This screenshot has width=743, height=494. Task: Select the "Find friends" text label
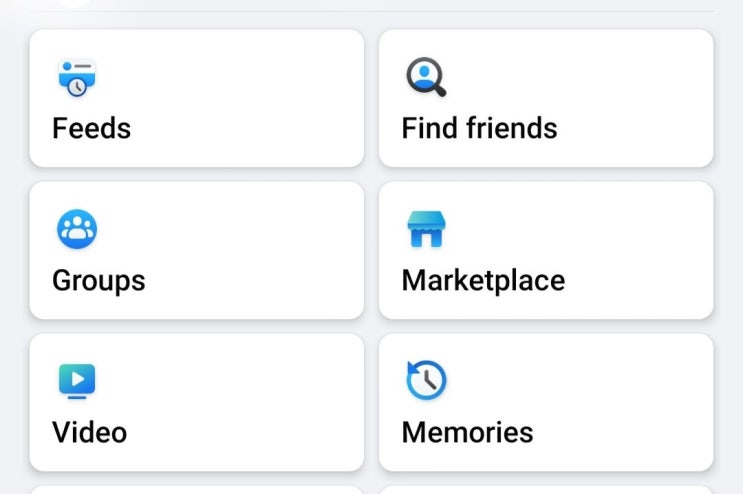(x=479, y=128)
